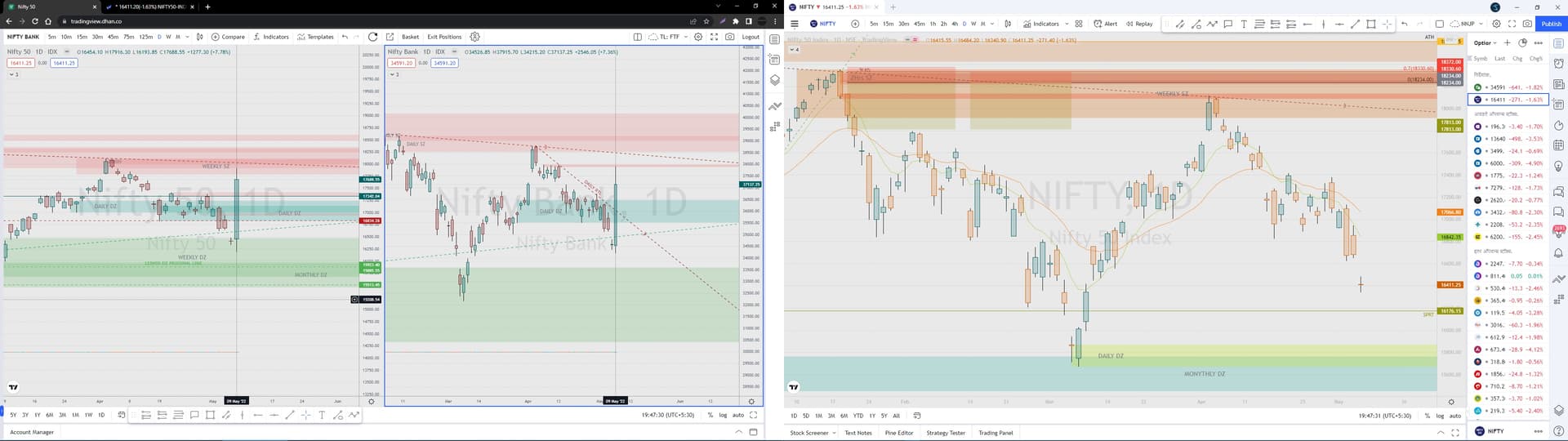Screen dimensions: 1568x441
Task: Click the blue Publish button
Action: tap(1552, 24)
